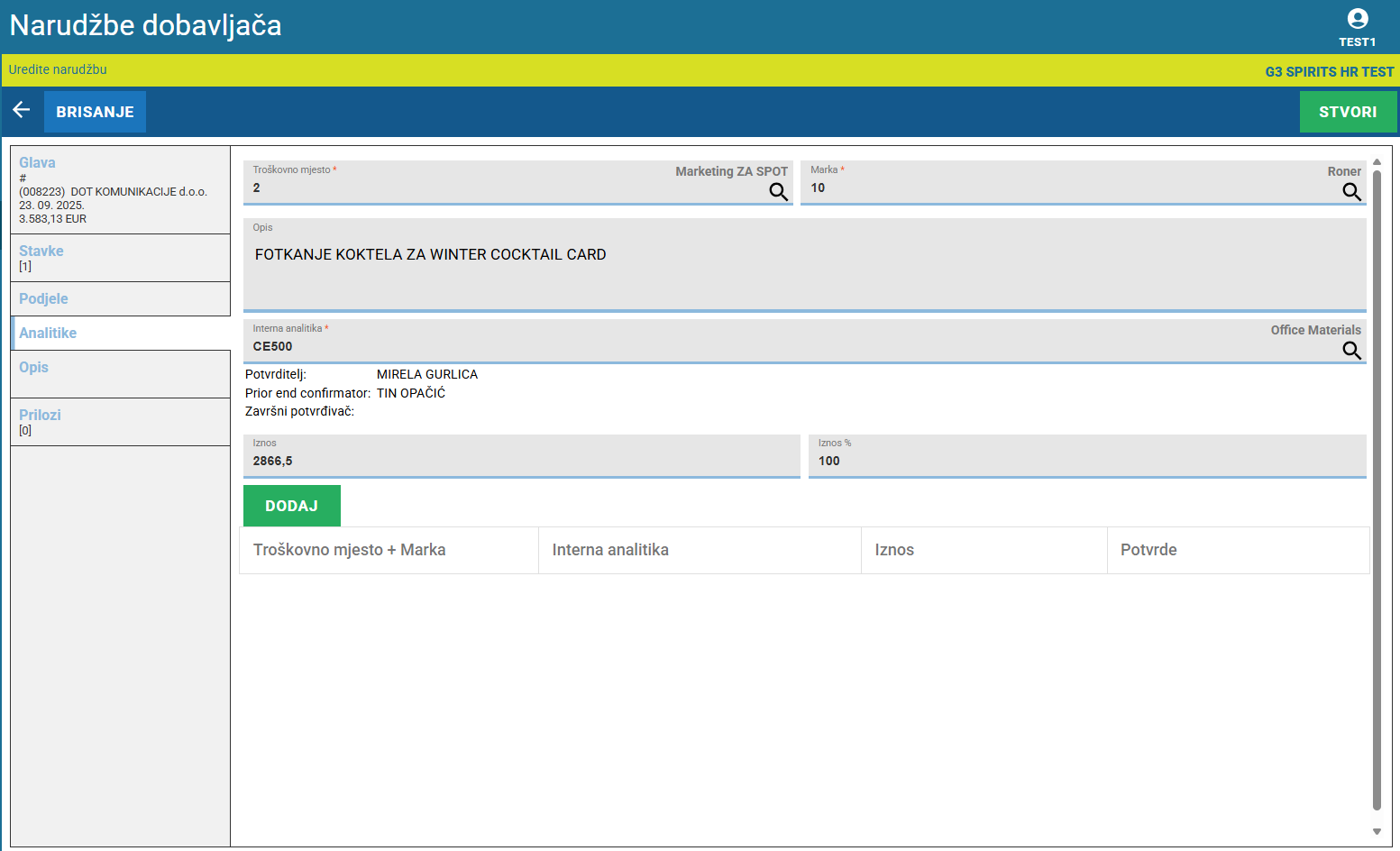Select the Podjele tab
1400x851 pixels.
43,299
